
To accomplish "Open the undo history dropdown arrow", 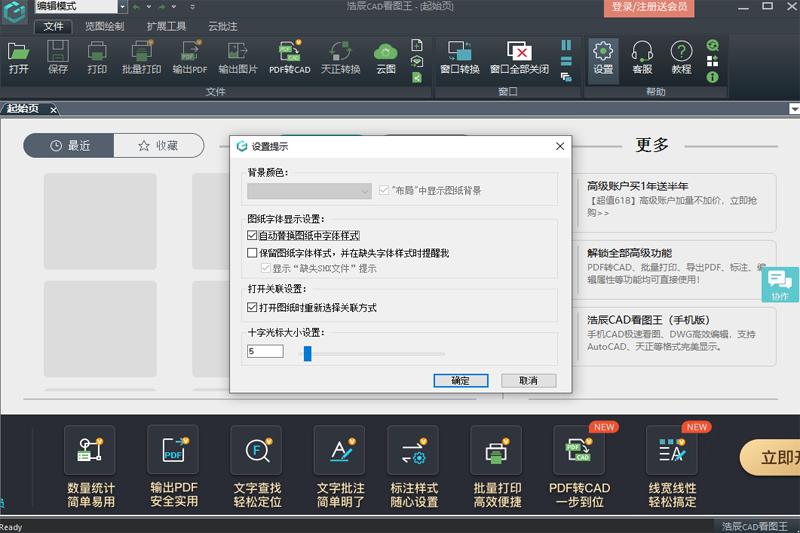I will (x=149, y=7).
